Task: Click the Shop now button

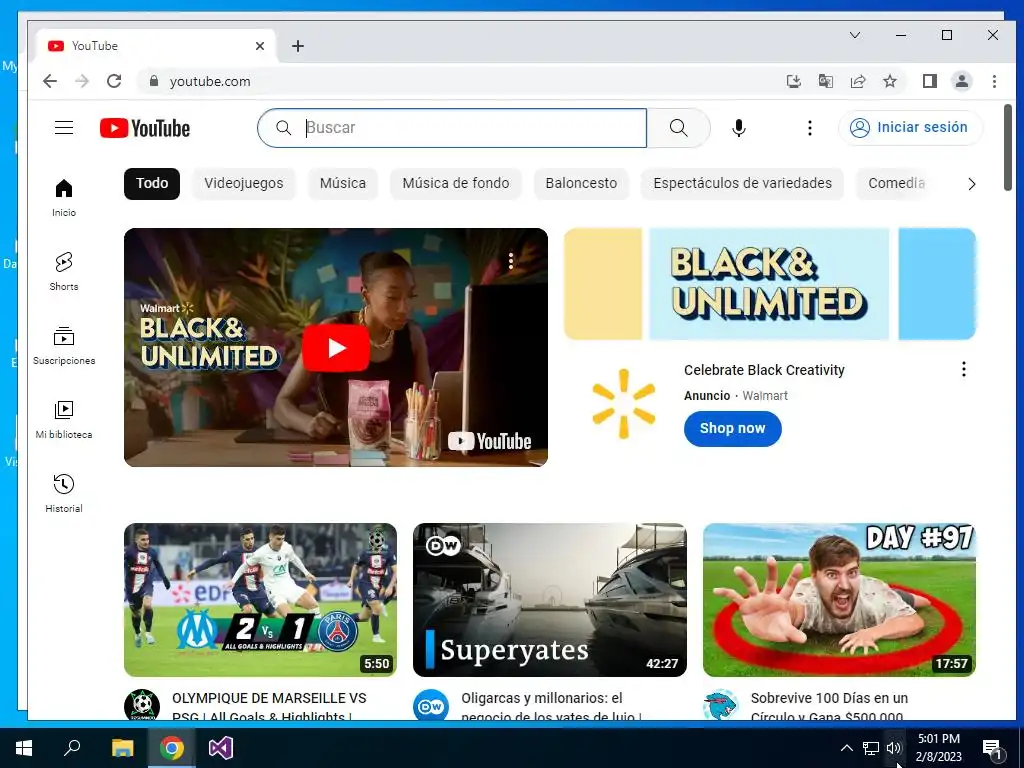Action: pos(732,428)
